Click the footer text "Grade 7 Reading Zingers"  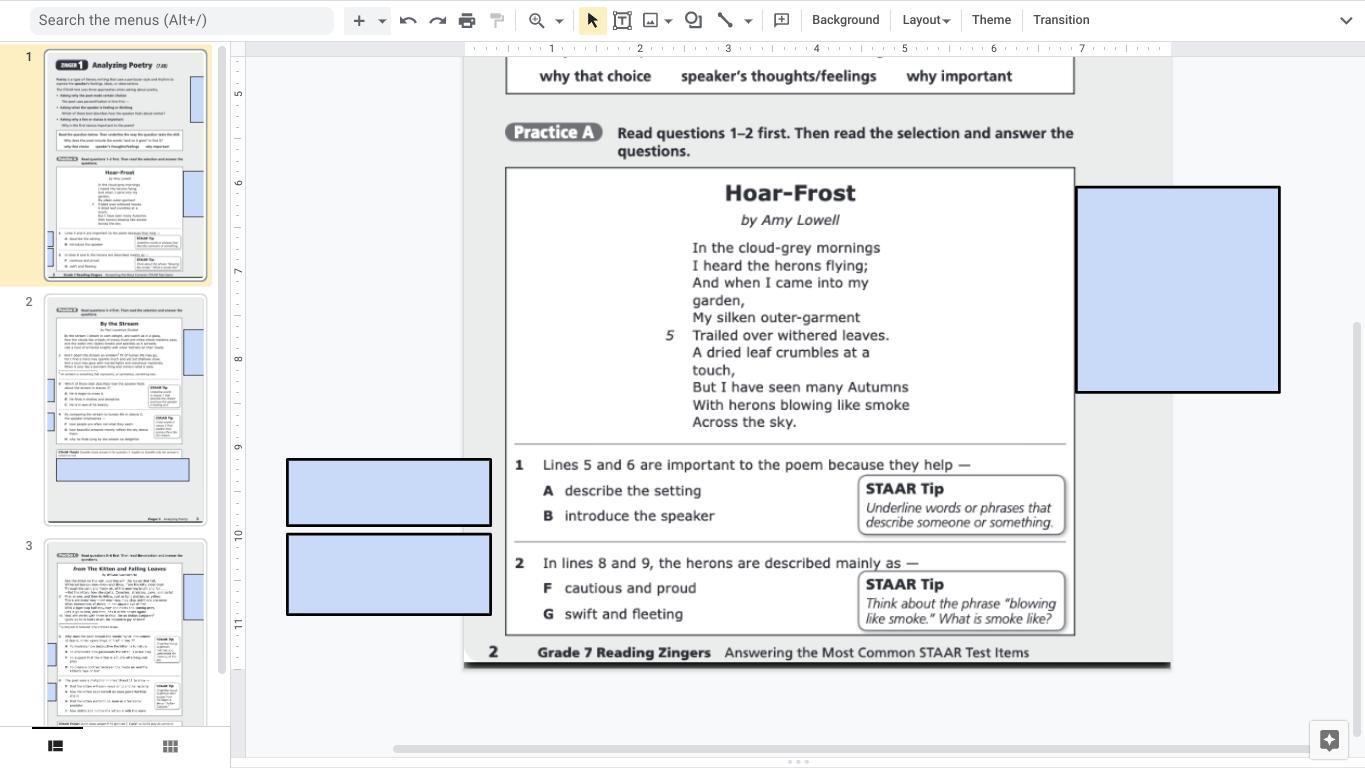coord(624,653)
